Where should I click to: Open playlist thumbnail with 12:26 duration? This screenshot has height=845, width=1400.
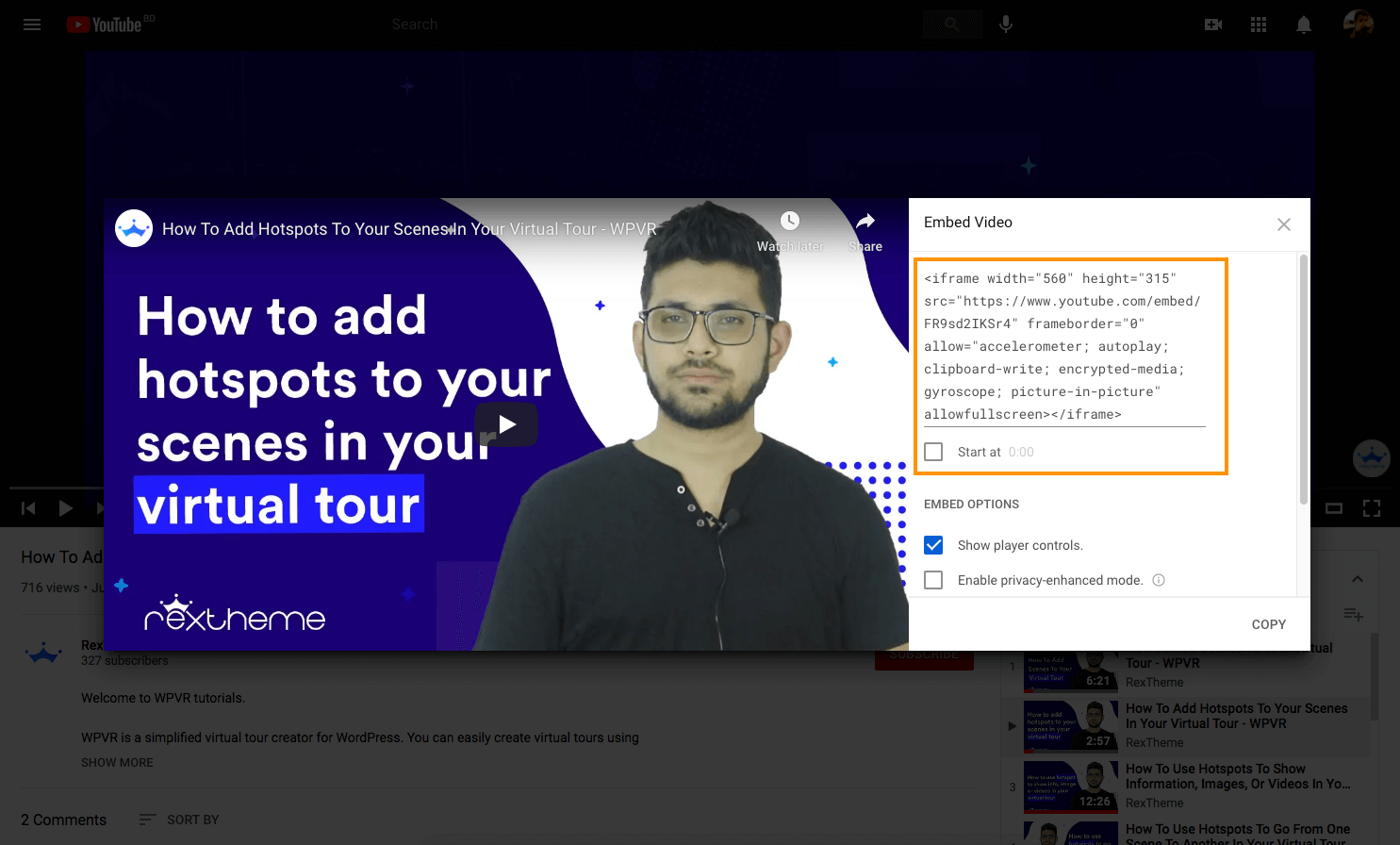tap(1071, 787)
